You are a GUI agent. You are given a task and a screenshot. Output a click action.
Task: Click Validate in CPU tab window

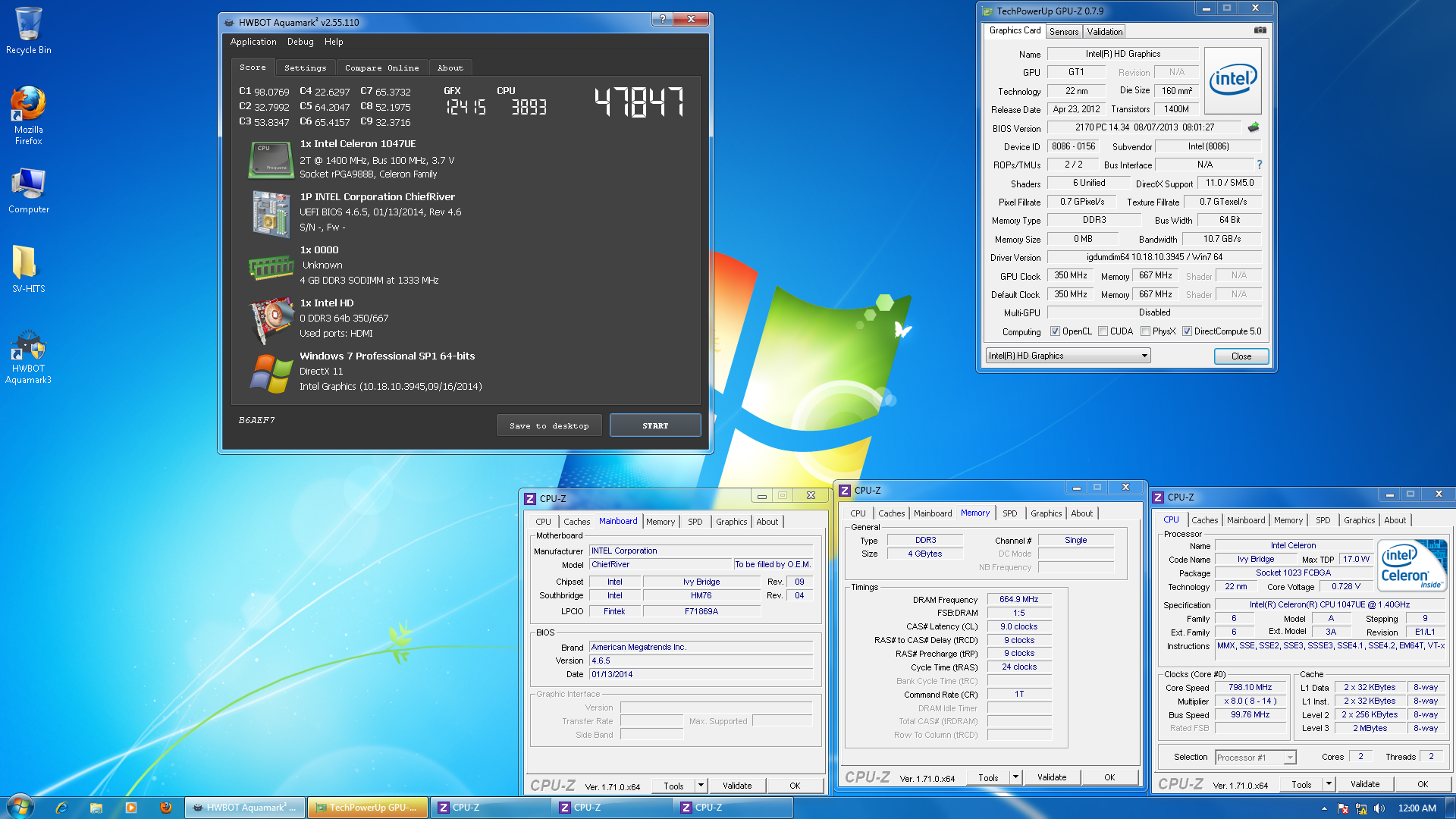click(x=1365, y=784)
